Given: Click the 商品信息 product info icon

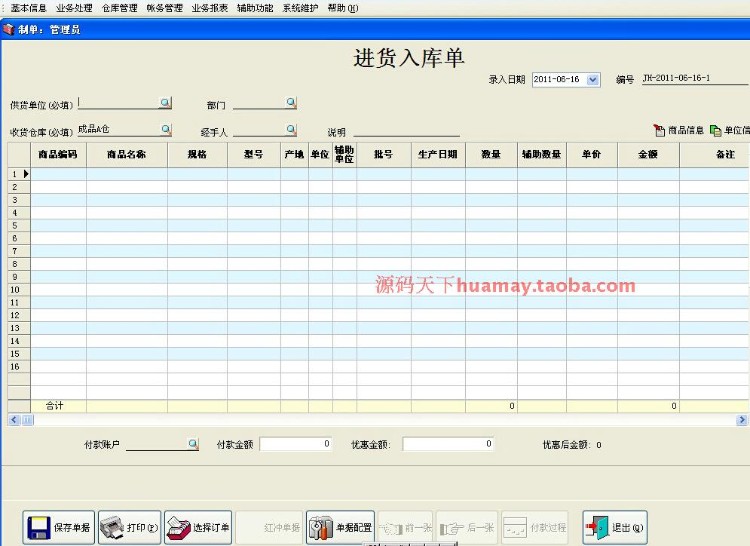Looking at the screenshot, I should [x=659, y=130].
